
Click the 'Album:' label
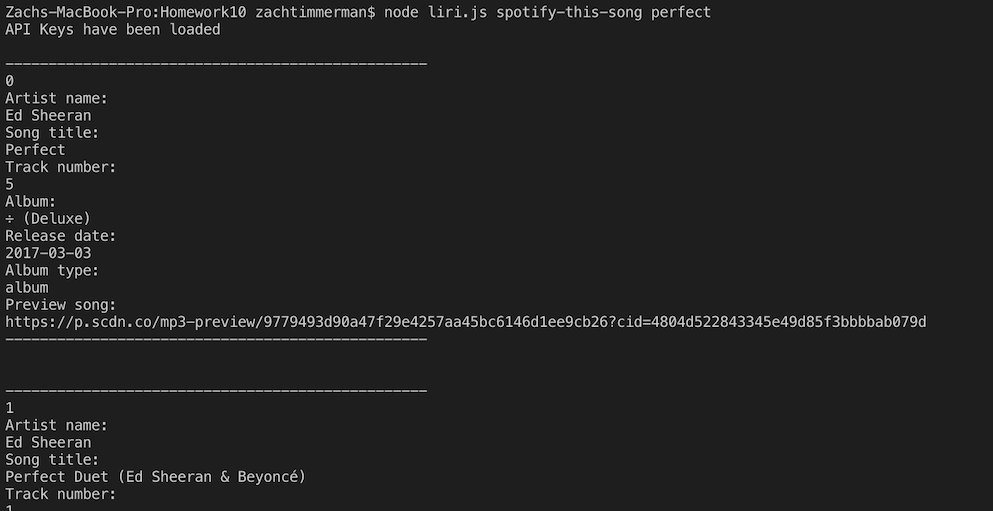point(31,201)
